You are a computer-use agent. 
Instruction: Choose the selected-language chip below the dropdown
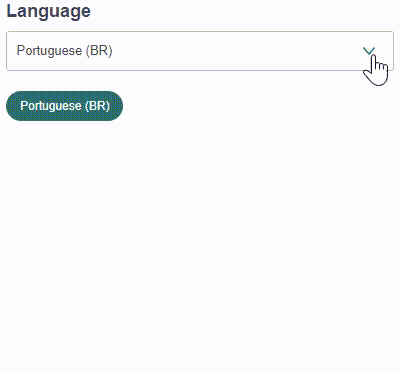pyautogui.click(x=64, y=106)
